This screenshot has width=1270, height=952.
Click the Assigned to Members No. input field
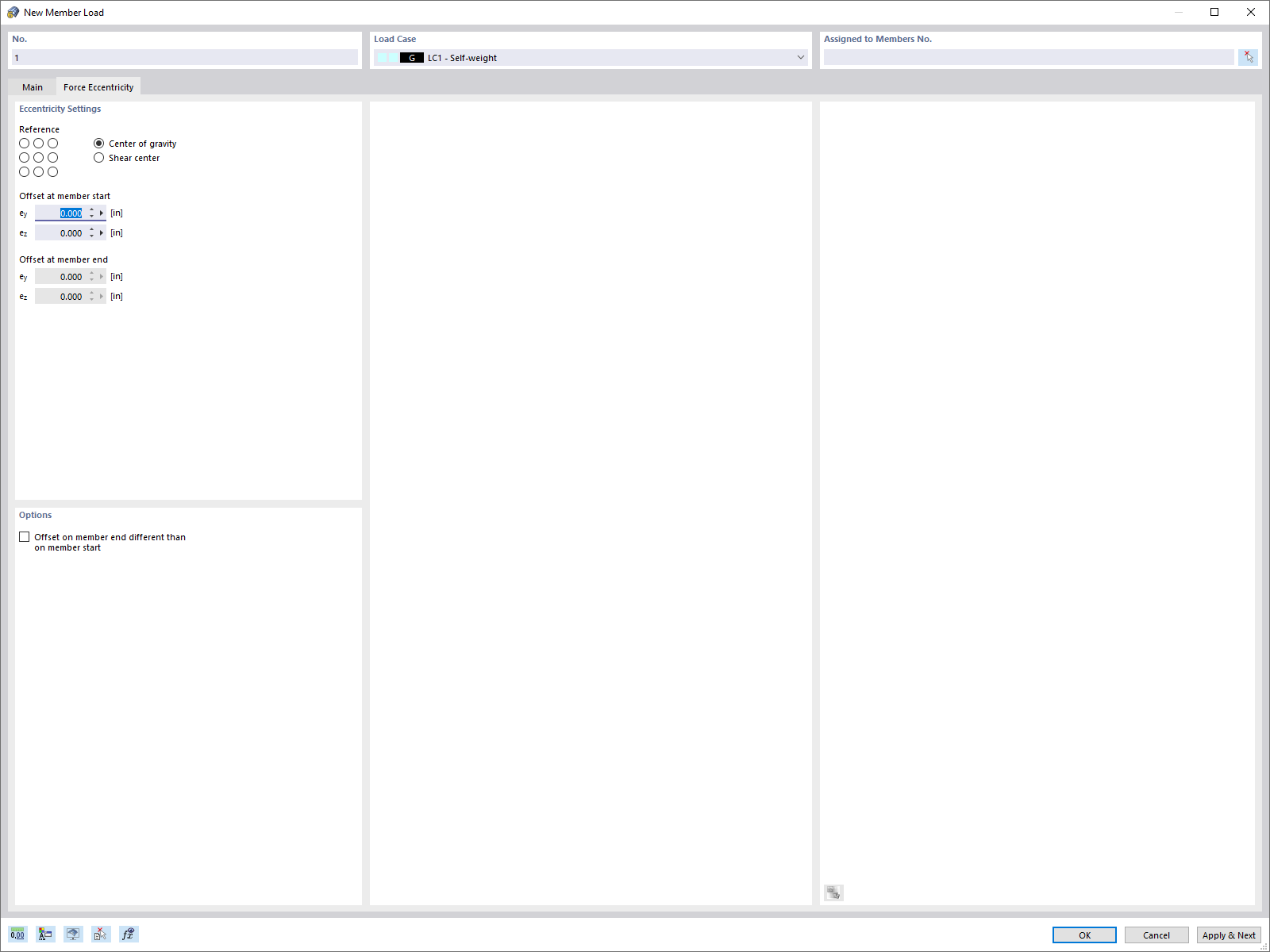tap(1028, 56)
